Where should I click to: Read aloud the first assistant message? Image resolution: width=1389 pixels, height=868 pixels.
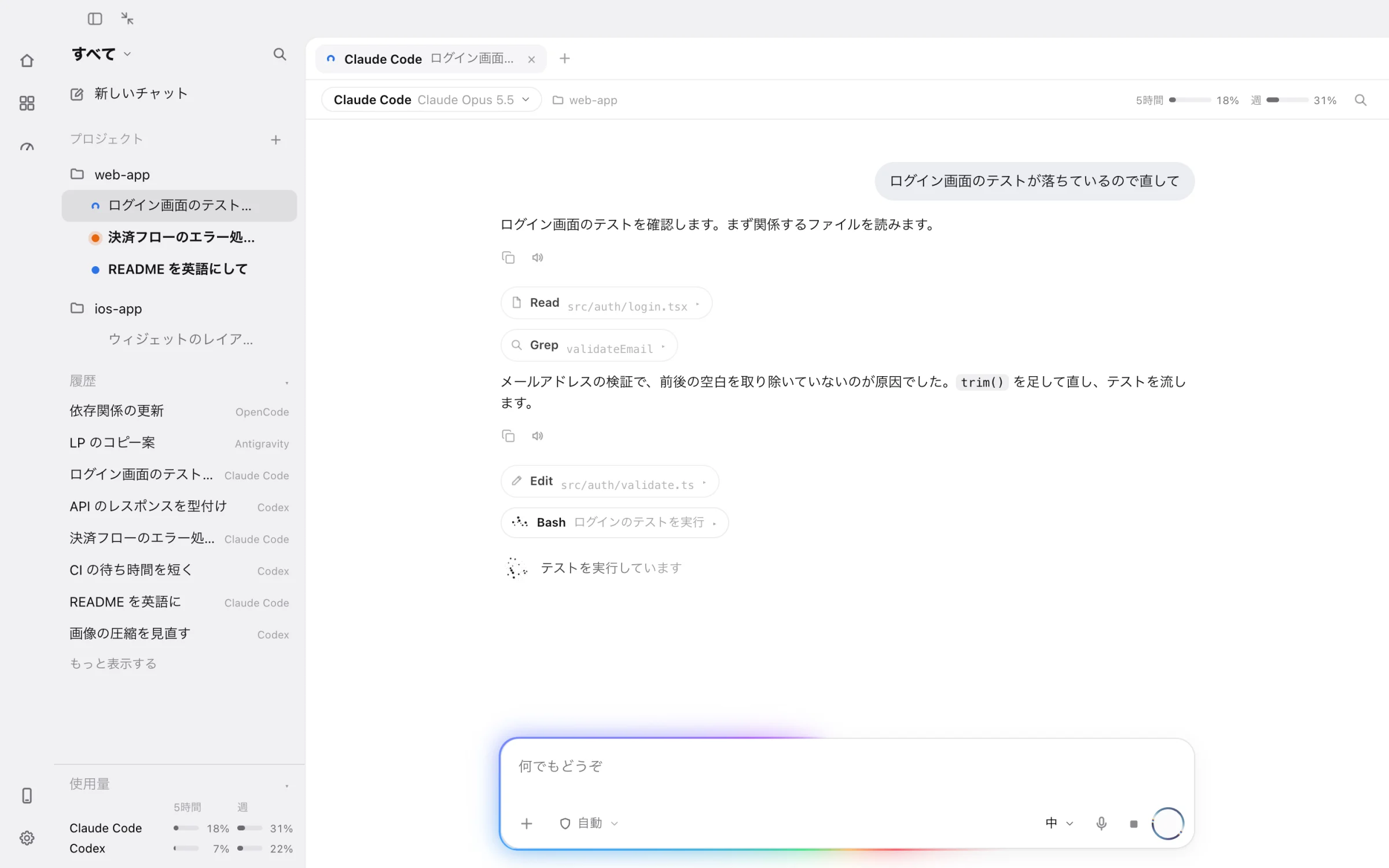538,258
